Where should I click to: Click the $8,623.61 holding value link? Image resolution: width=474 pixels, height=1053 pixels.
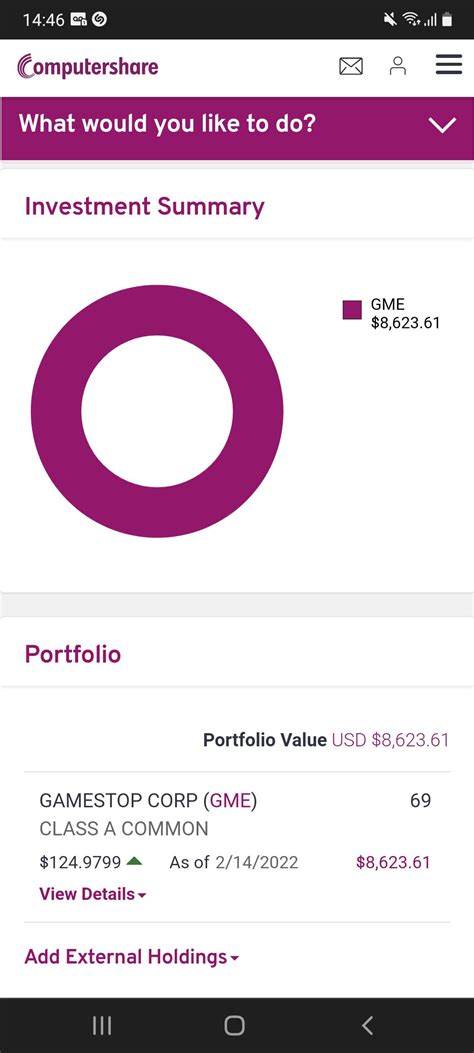click(393, 862)
